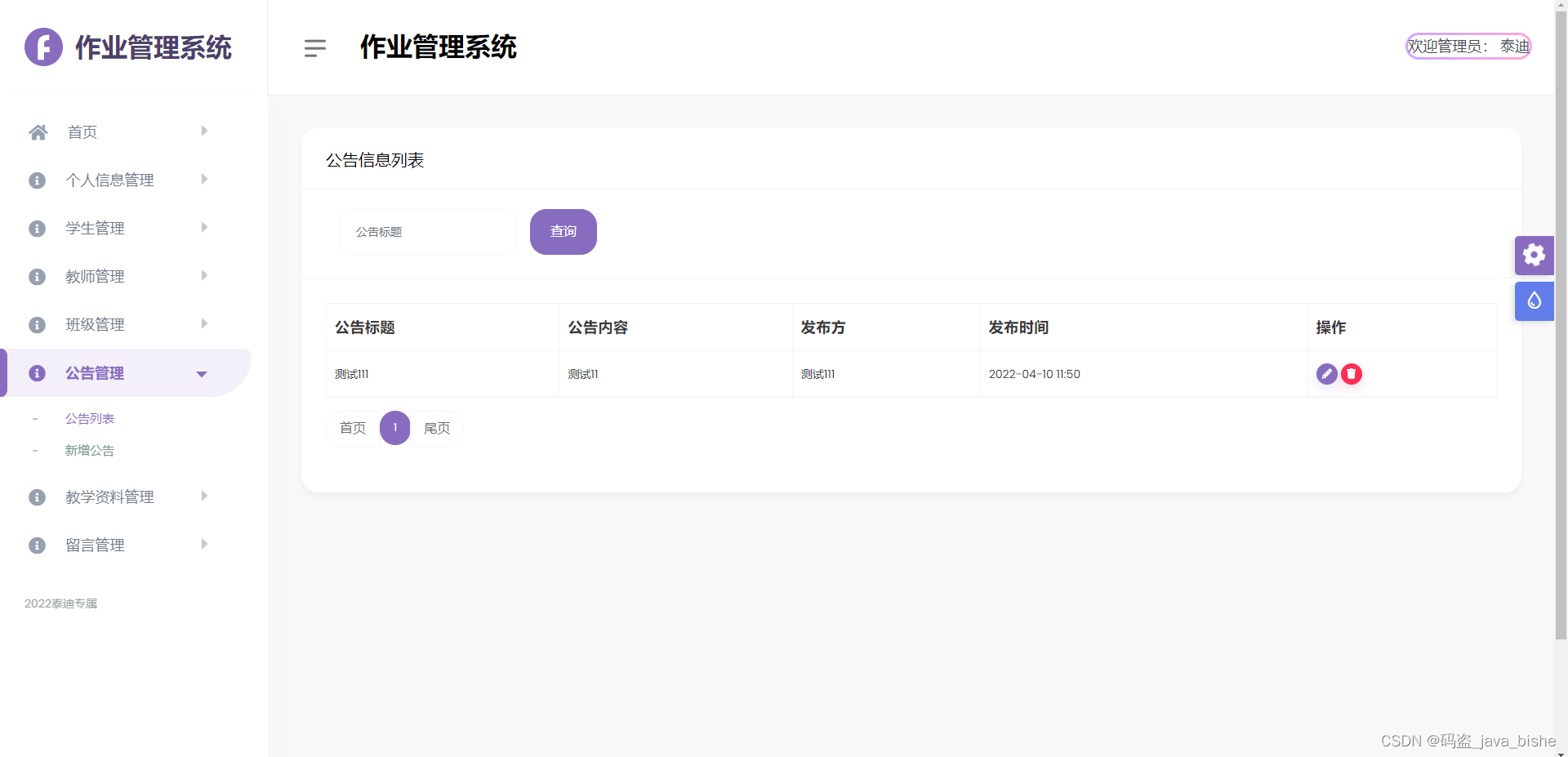Go to the 公告列表 submenu link
The height and width of the screenshot is (757, 1568).
pos(90,419)
